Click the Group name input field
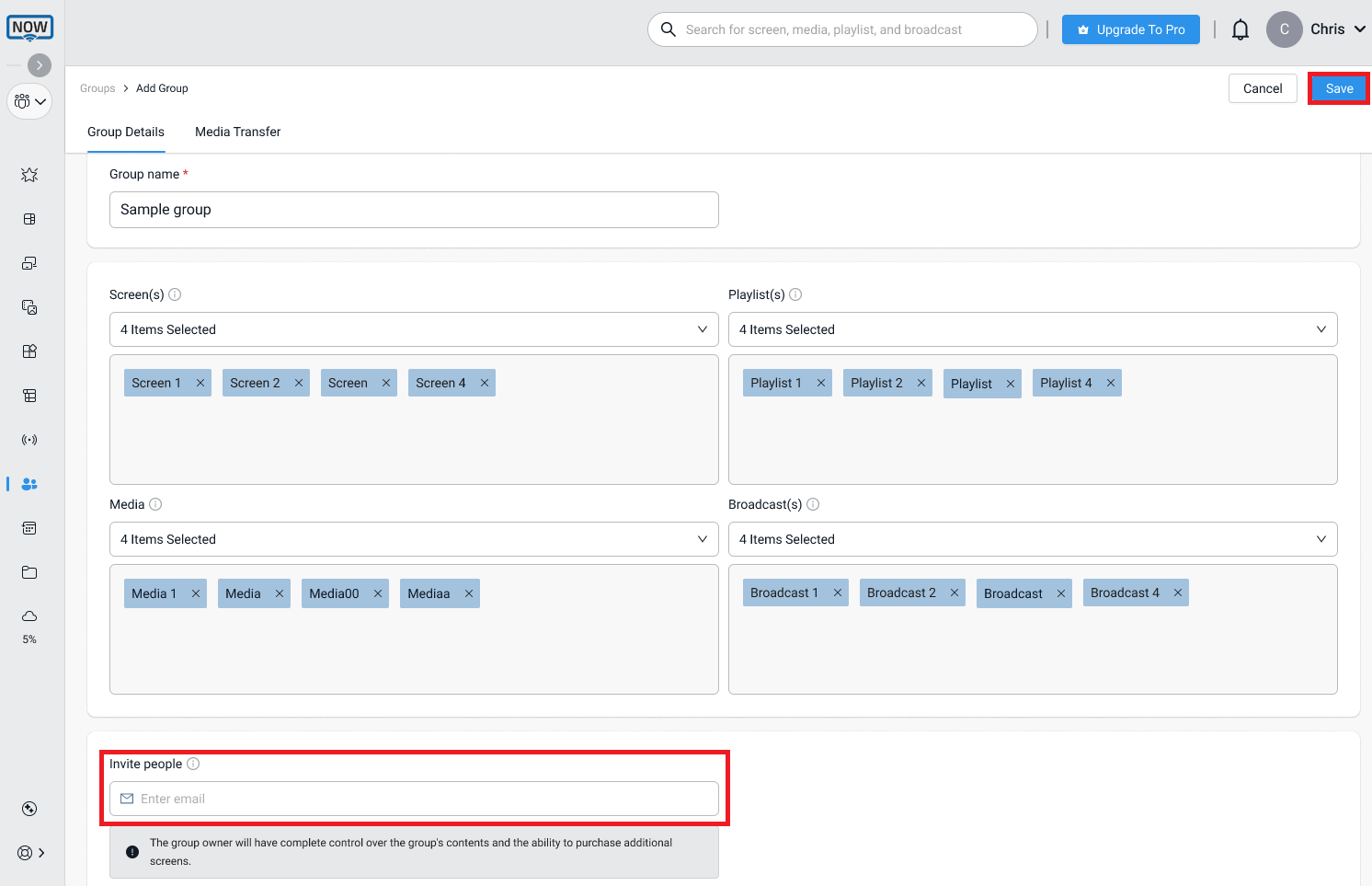This screenshot has width=1372, height=886. tap(414, 210)
